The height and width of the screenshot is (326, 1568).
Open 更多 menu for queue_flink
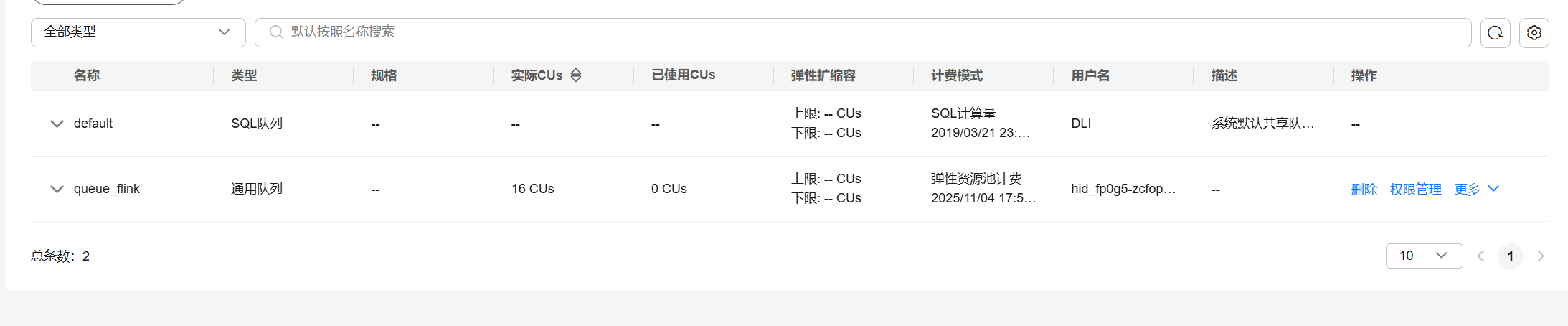[1476, 189]
